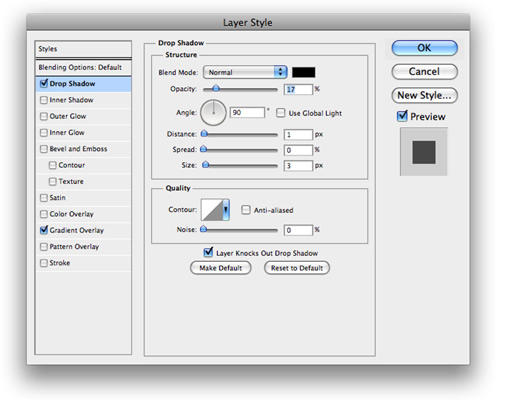Open the Blend Mode Normal dropdown
Viewport: 505px width, 400px height.
coord(245,72)
